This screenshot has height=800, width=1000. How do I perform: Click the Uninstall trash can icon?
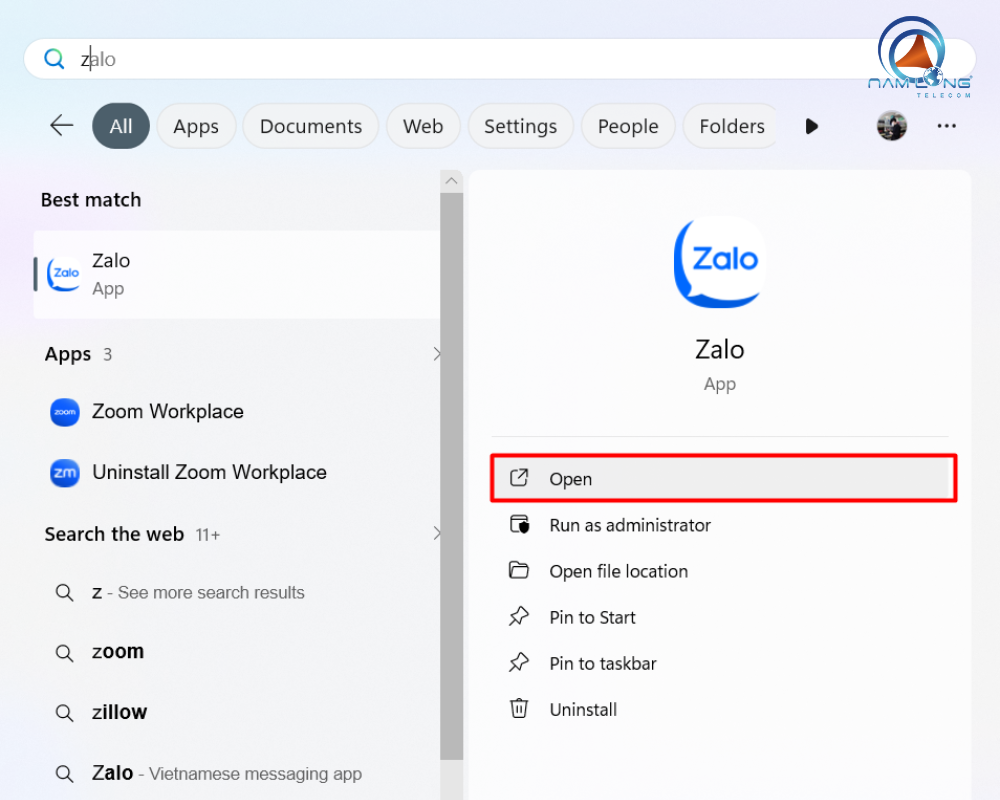[x=519, y=709]
